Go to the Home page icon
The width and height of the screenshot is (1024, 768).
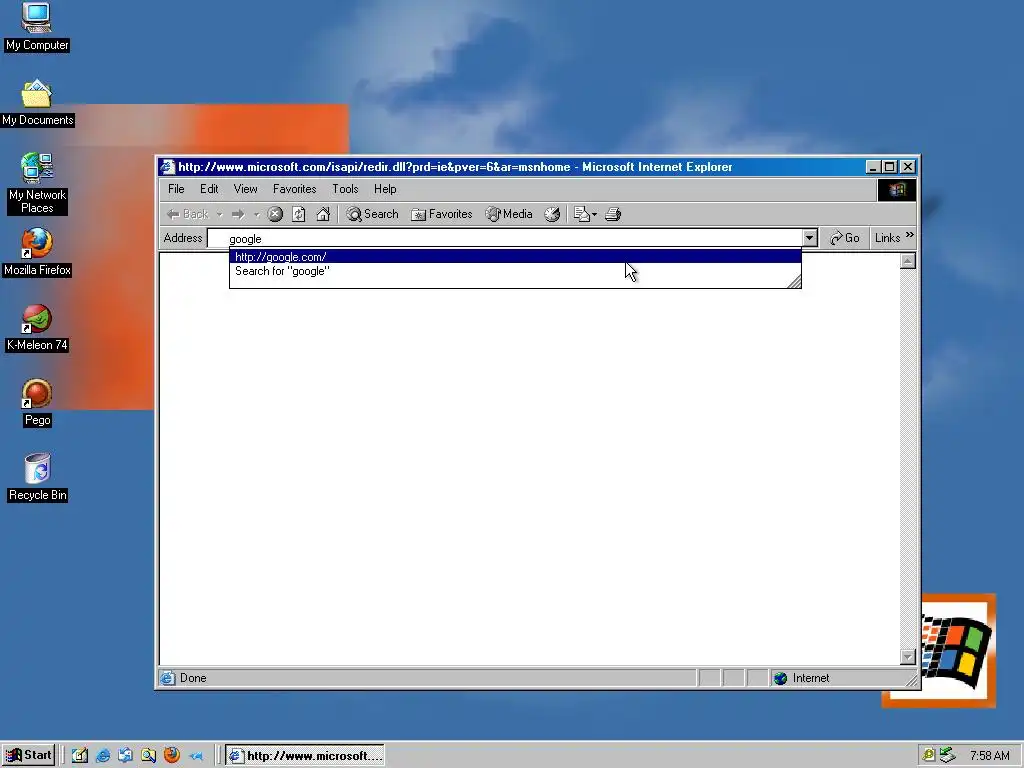(x=323, y=214)
